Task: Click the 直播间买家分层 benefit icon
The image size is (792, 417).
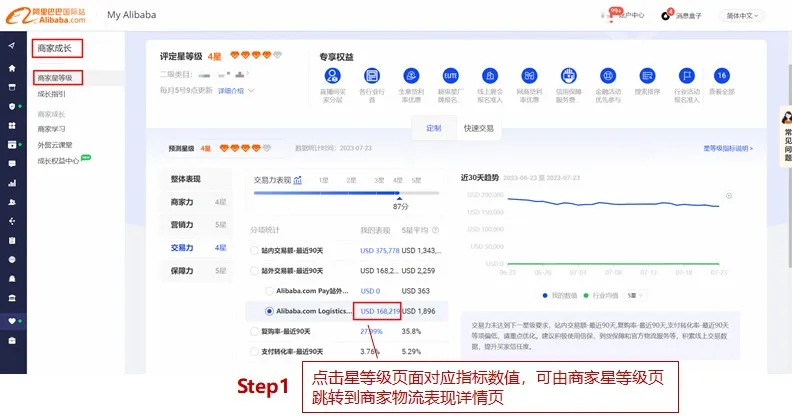Action: click(x=332, y=76)
